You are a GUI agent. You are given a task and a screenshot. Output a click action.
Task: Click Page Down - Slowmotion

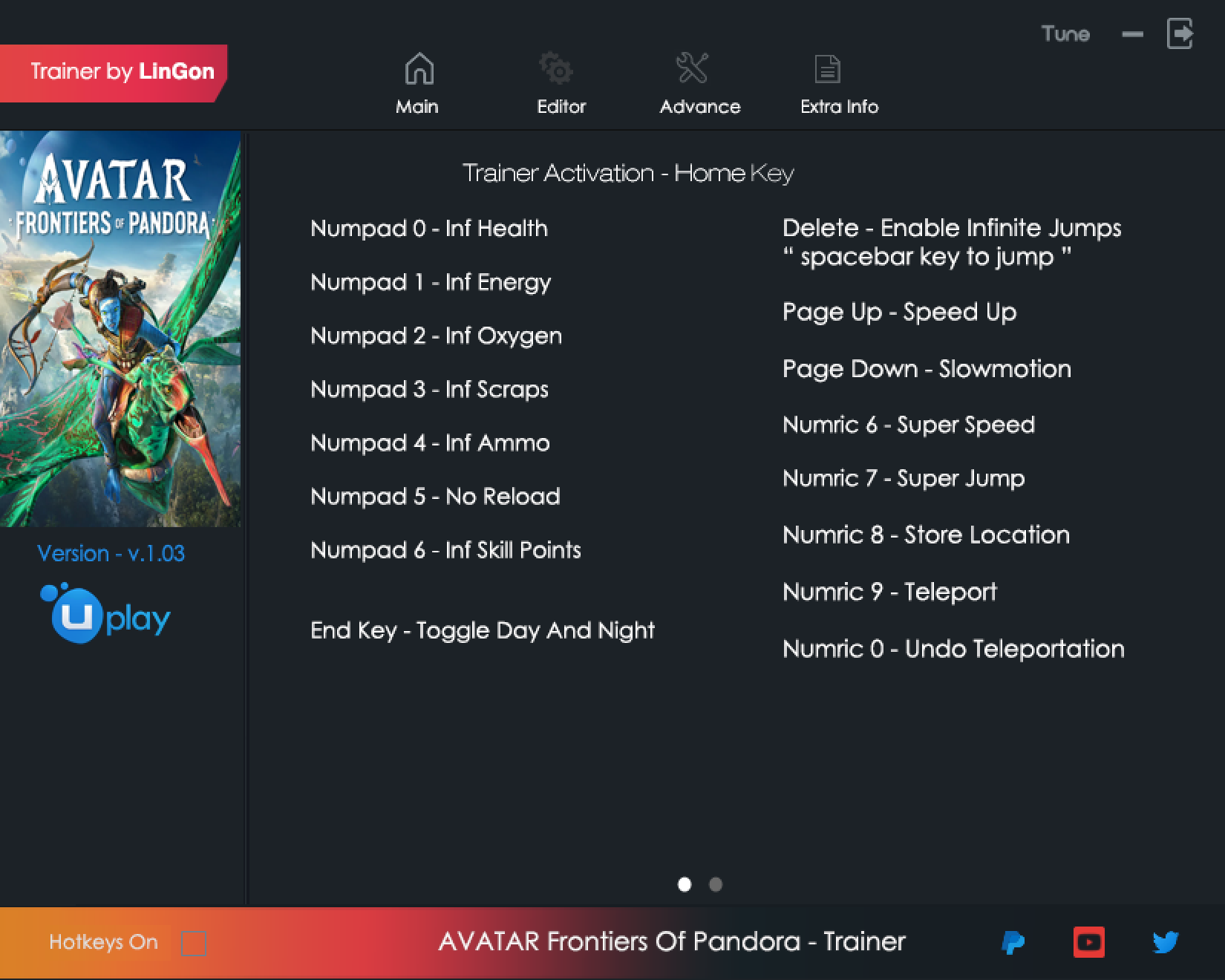pyautogui.click(x=927, y=370)
